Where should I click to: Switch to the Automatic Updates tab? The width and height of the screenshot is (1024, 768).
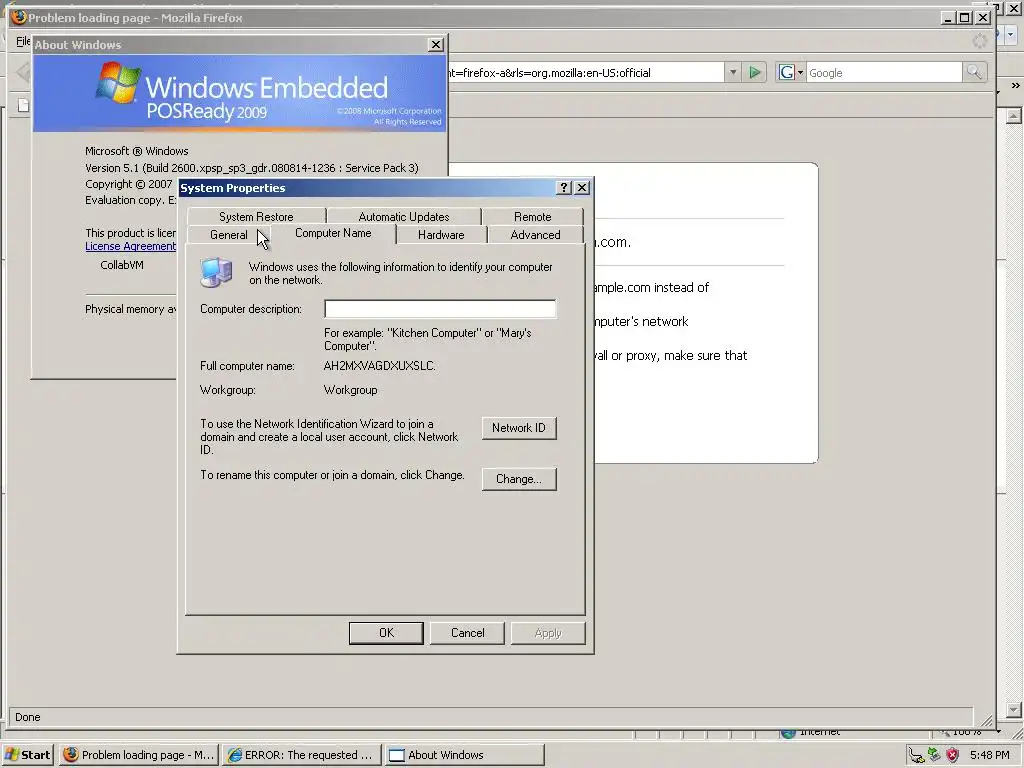(404, 216)
